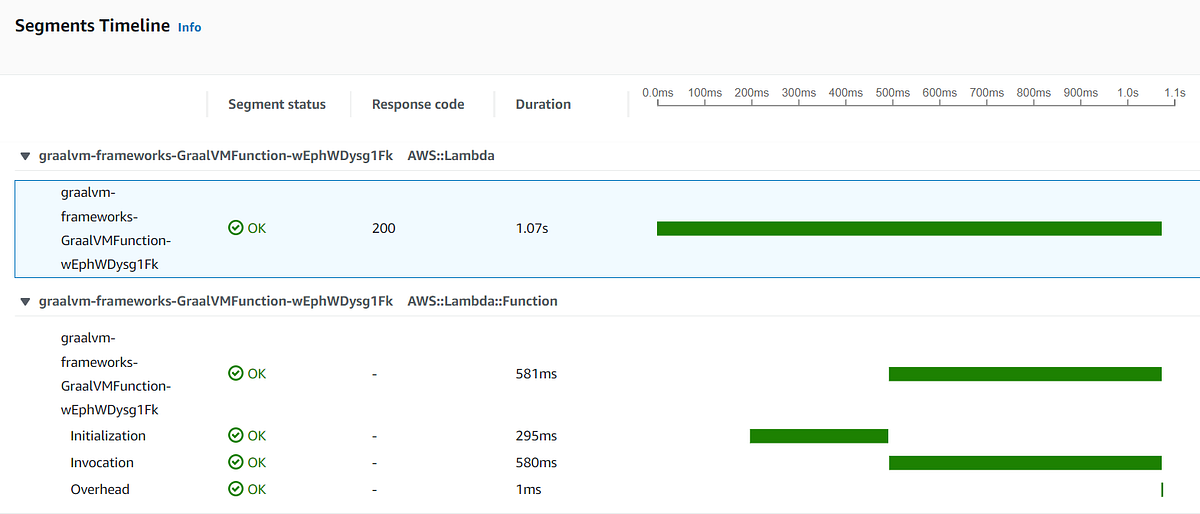The height and width of the screenshot is (514, 1200).
Task: Collapse the AWS::Lambda::Function segment group
Action: [25, 301]
